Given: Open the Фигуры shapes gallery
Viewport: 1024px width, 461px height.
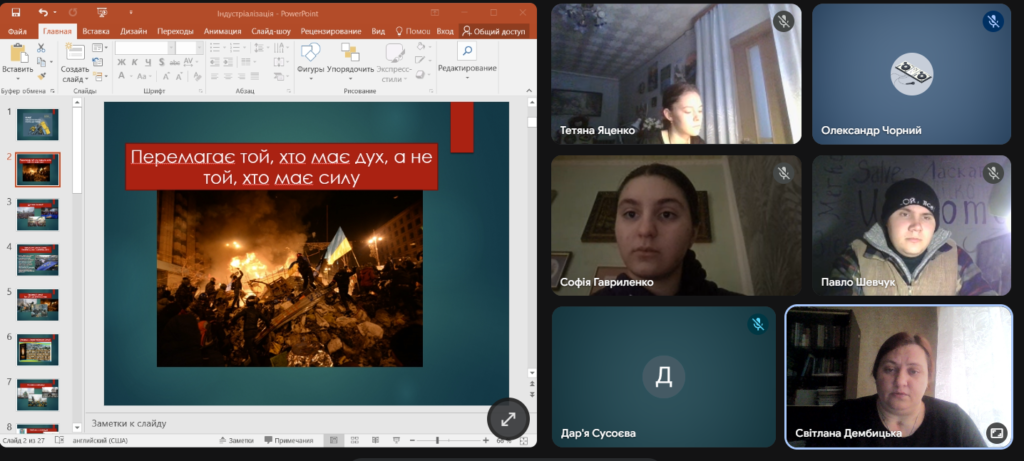Looking at the screenshot, I should (x=310, y=53).
